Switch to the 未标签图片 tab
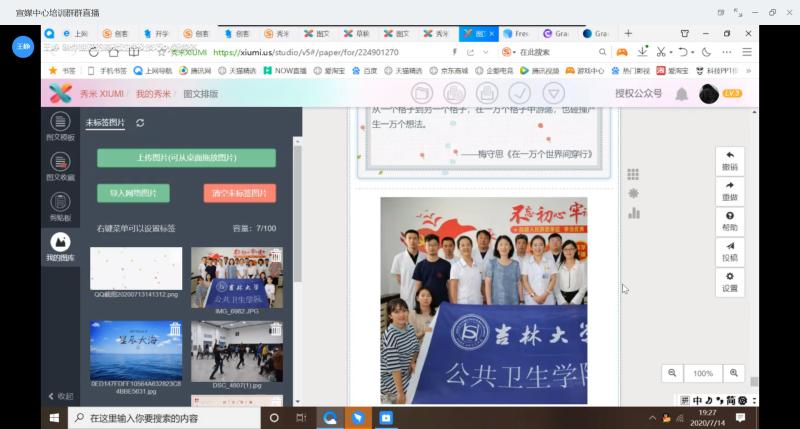 [105, 122]
